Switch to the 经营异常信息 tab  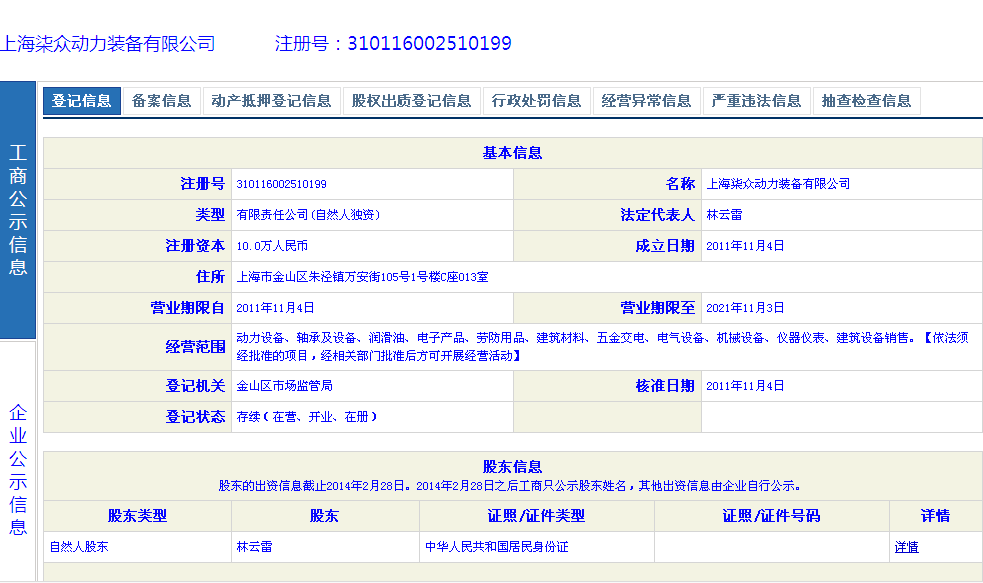tap(646, 101)
